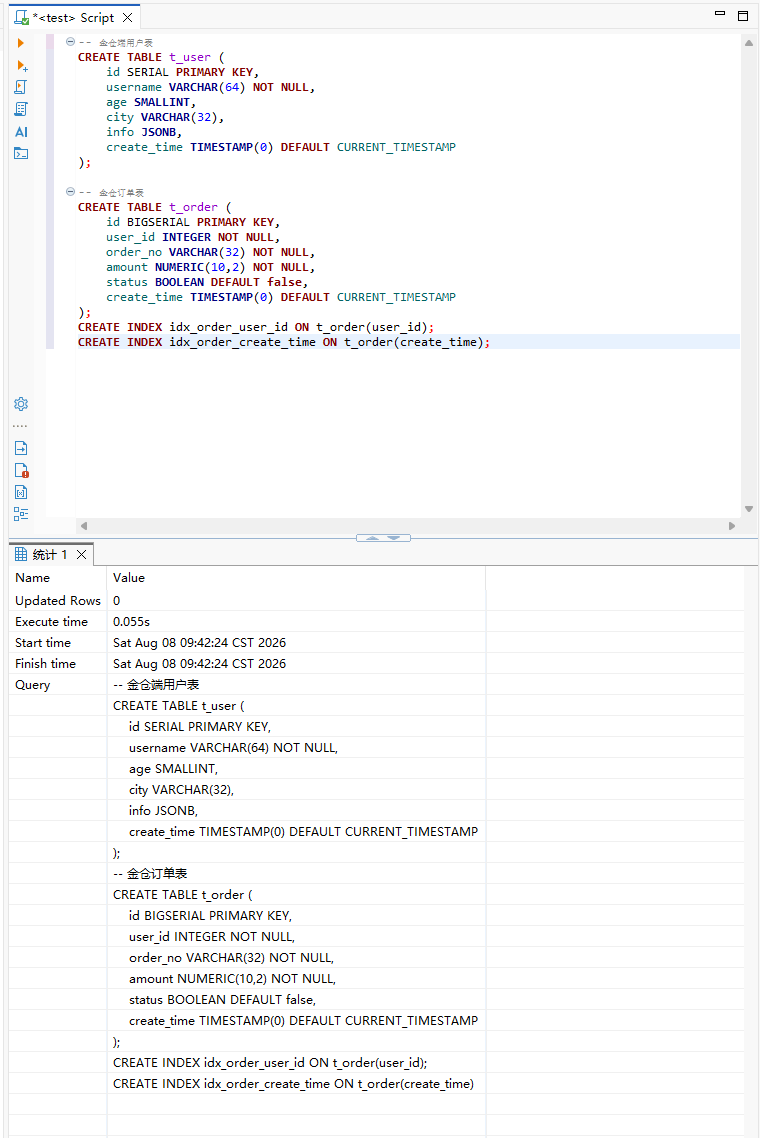Image resolution: width=760 pixels, height=1138 pixels.
Task: Maximize results using the sash up arrow
Action: 372,538
